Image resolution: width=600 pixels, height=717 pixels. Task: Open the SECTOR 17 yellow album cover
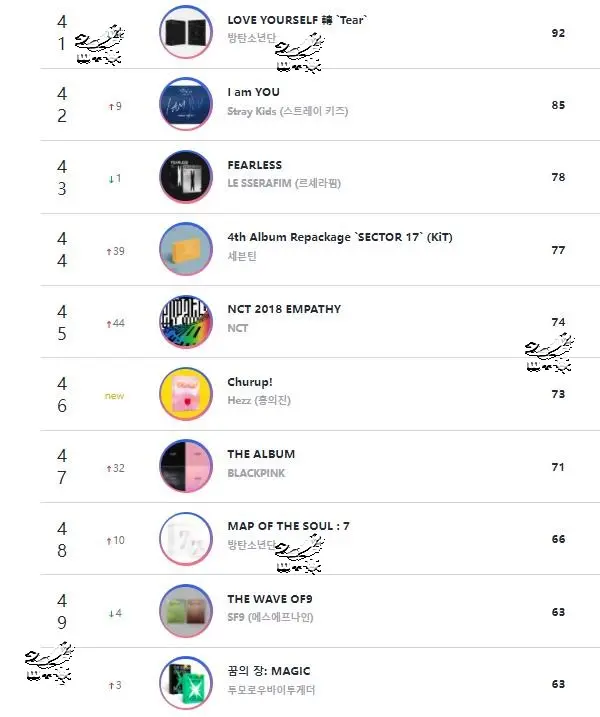(186, 249)
